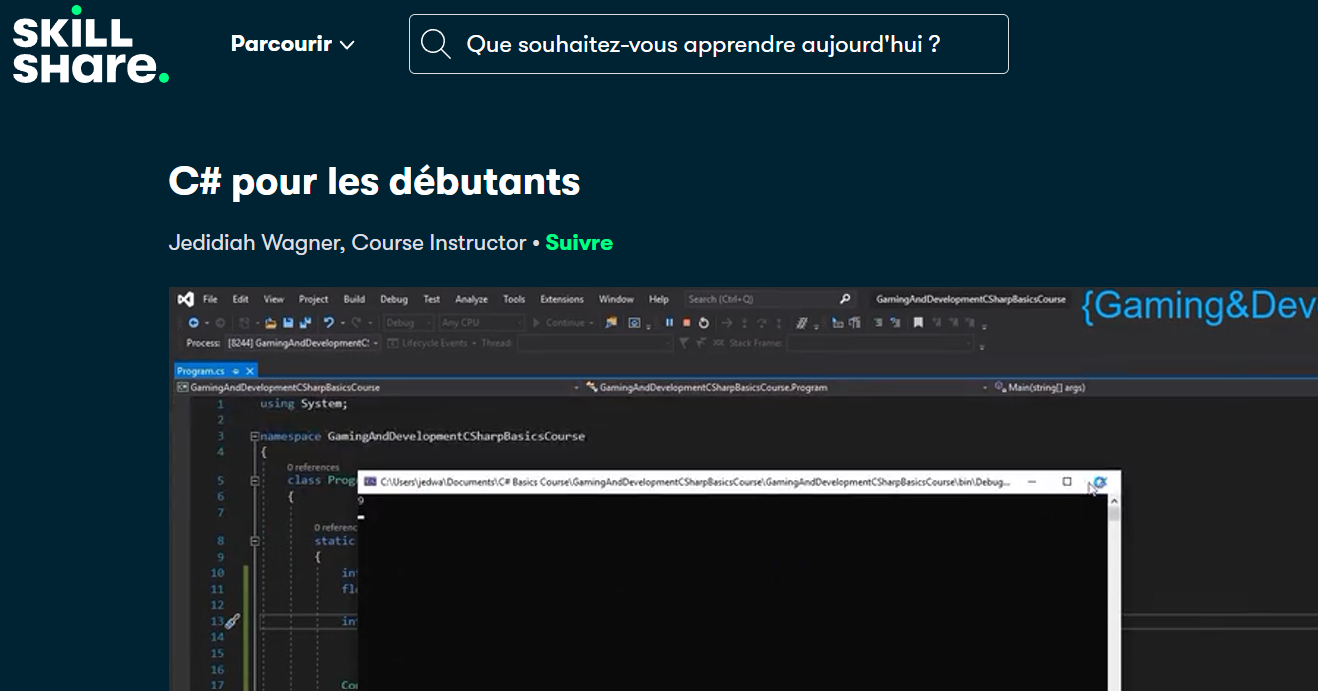Click the Visual Studio Search (Ctrl+Q) box
Viewport: 1318px width, 691px height.
770,299
